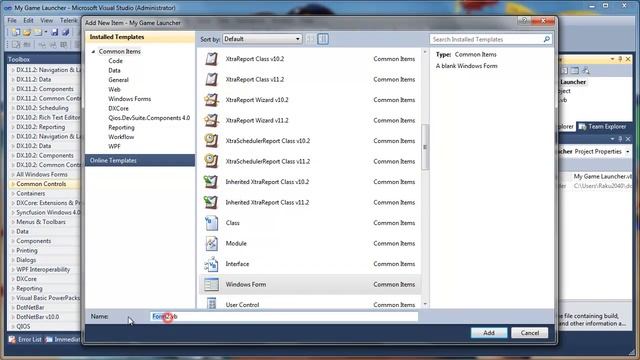Open the Error List tab
This screenshot has height=360, width=640.
point(25,340)
